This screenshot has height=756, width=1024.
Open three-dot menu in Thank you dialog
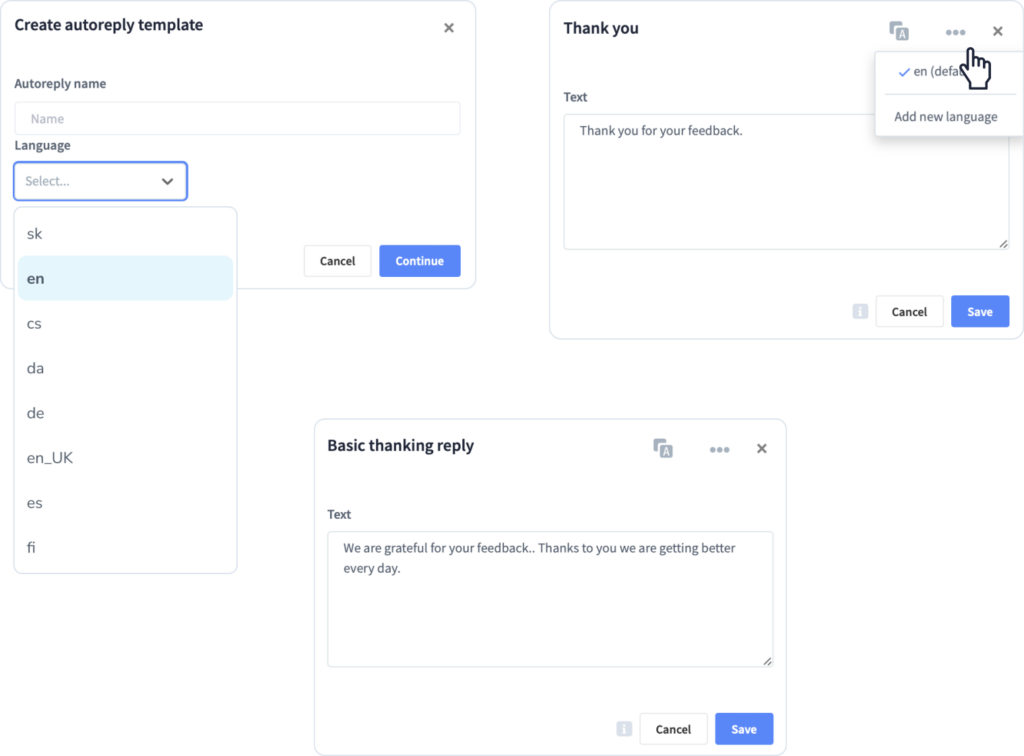955,32
